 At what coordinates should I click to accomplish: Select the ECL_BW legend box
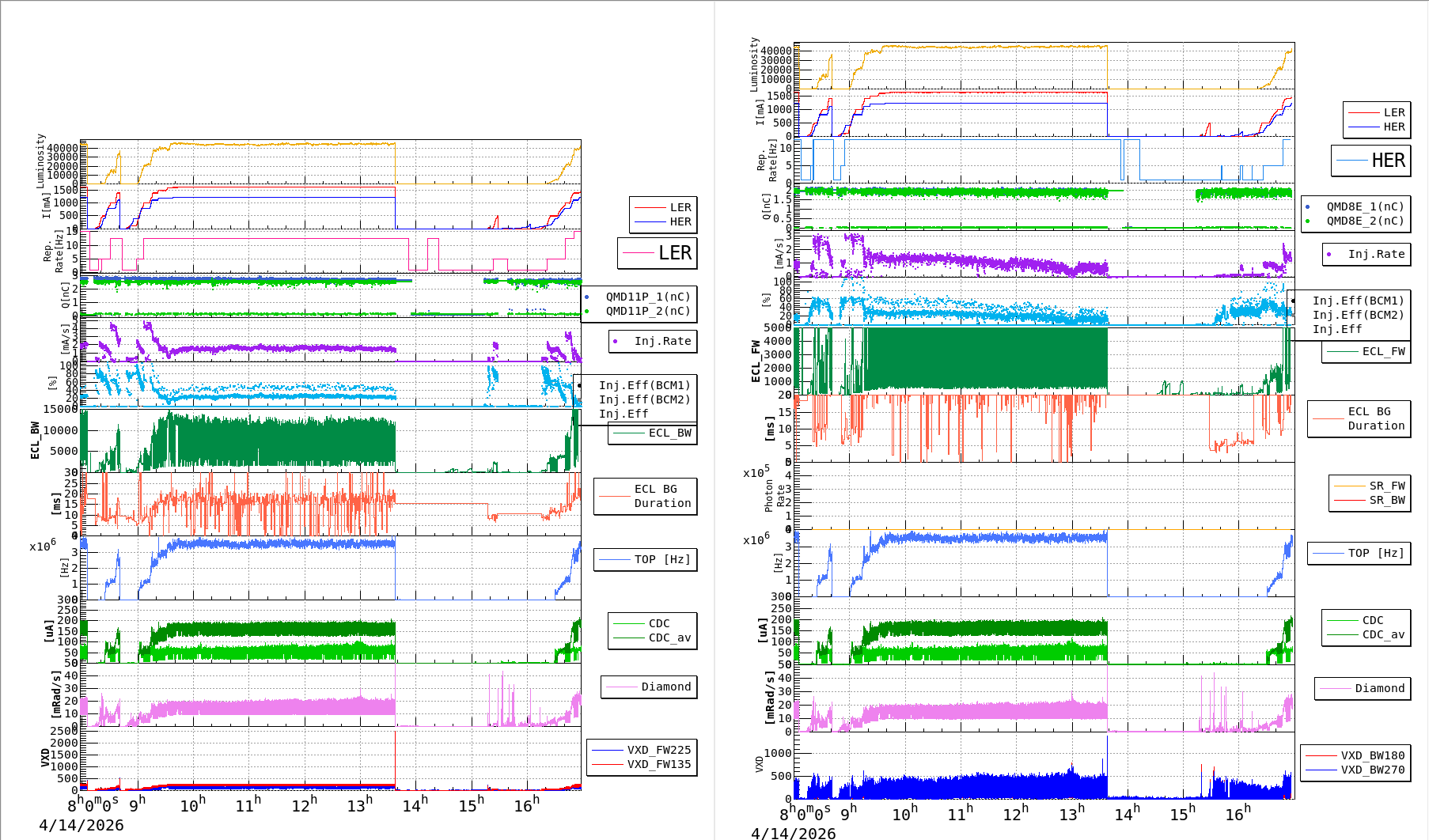tap(652, 433)
